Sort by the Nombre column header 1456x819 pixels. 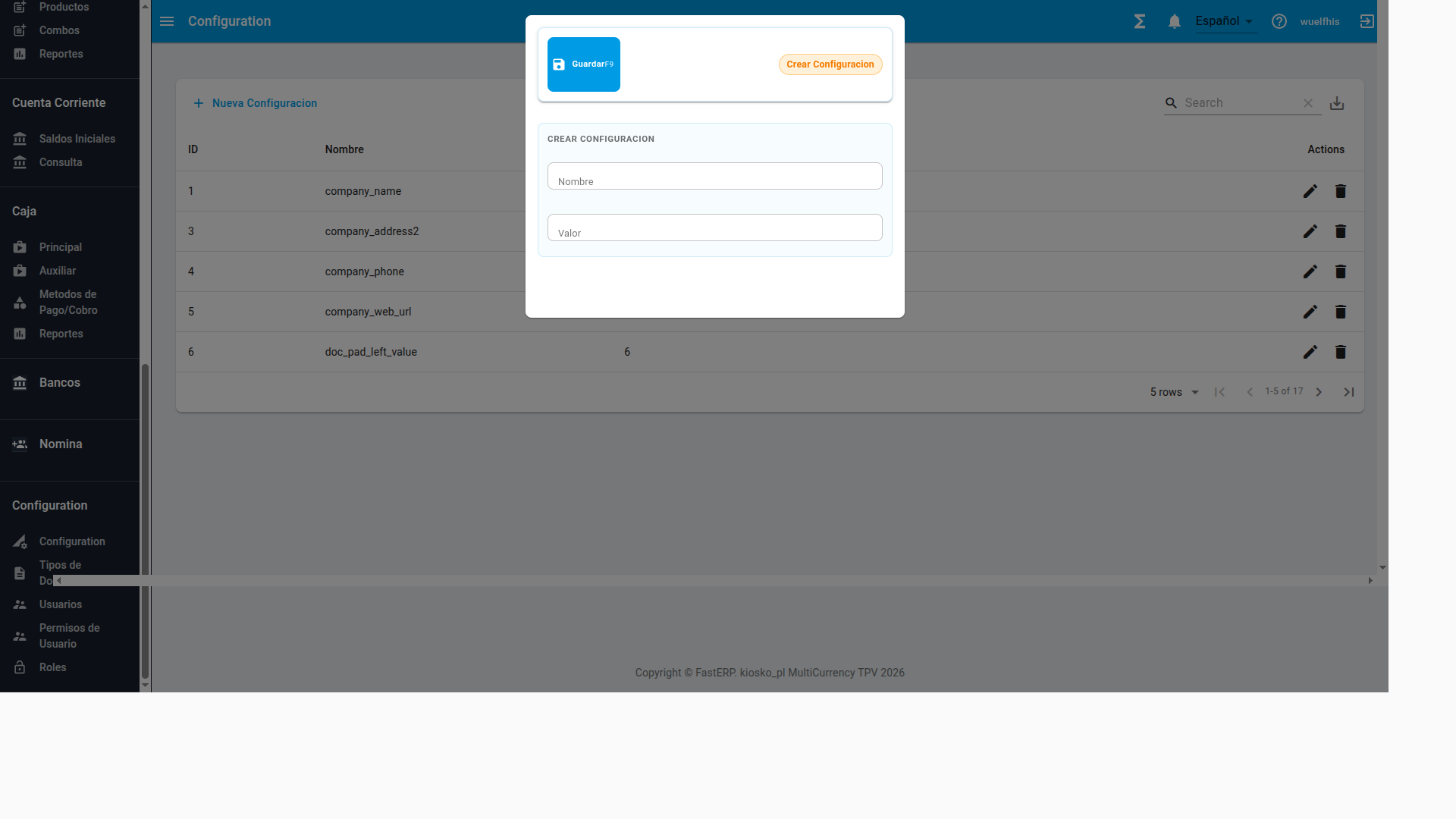point(344,149)
